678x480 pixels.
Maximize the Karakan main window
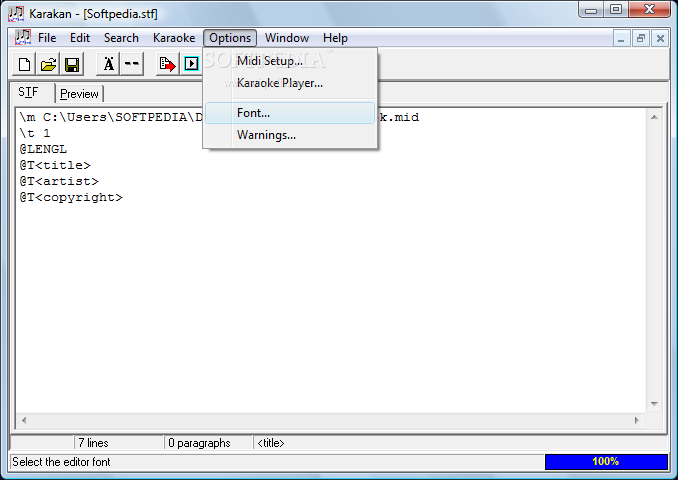click(616, 9)
